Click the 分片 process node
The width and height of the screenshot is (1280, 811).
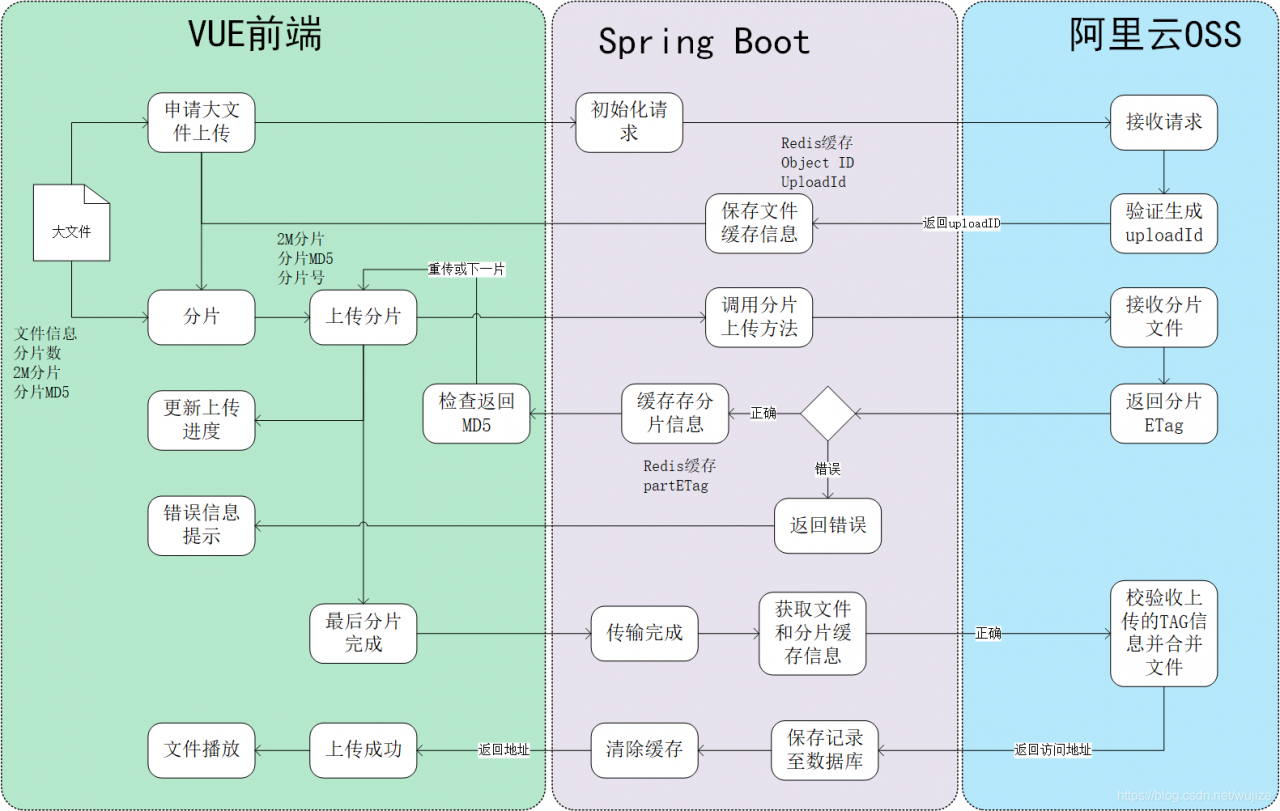[x=201, y=317]
